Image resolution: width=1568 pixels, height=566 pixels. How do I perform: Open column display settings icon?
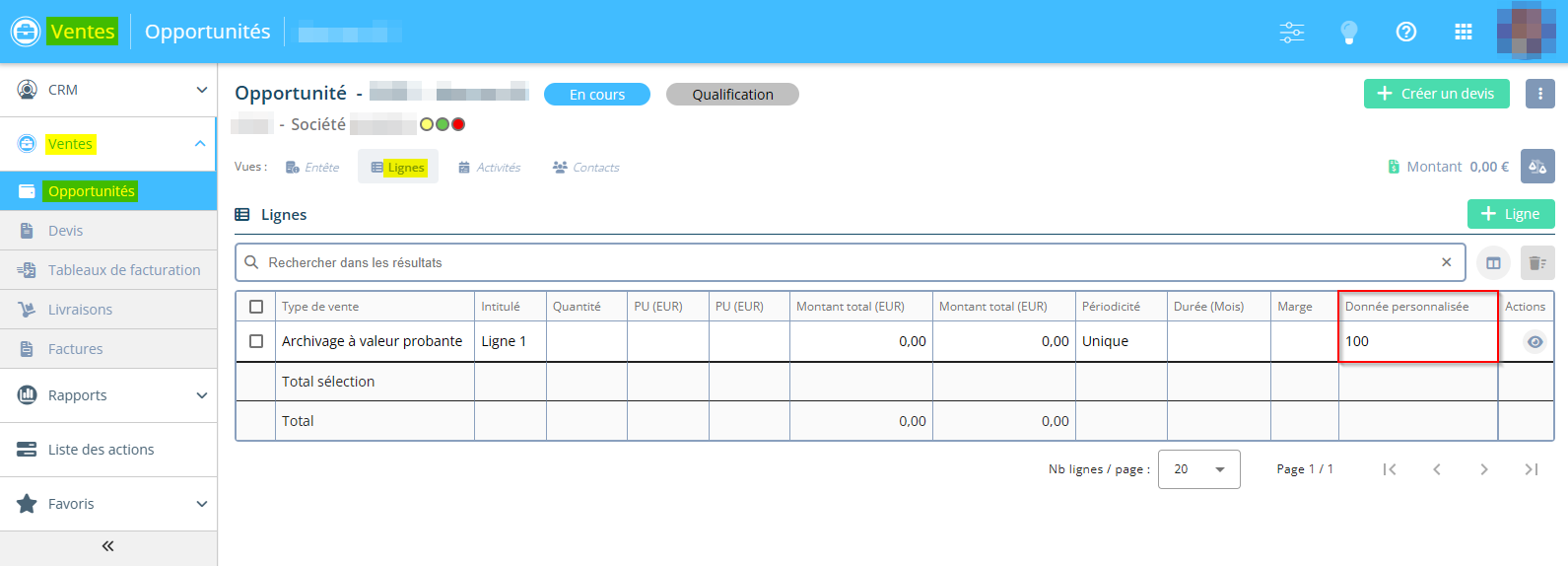click(x=1493, y=263)
